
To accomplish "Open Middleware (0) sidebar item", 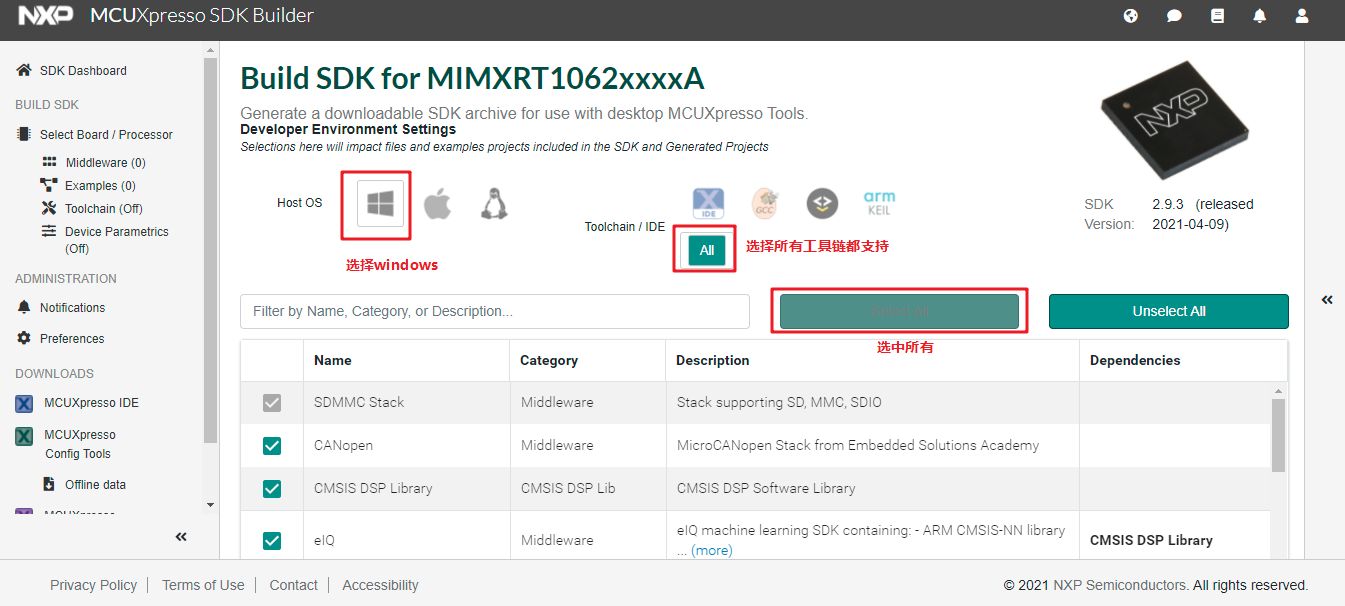I will 105,163.
